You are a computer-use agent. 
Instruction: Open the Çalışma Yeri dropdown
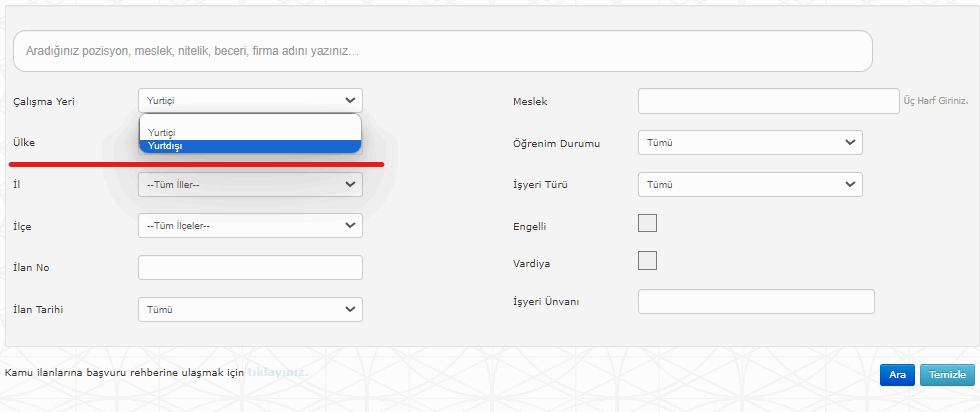(250, 100)
